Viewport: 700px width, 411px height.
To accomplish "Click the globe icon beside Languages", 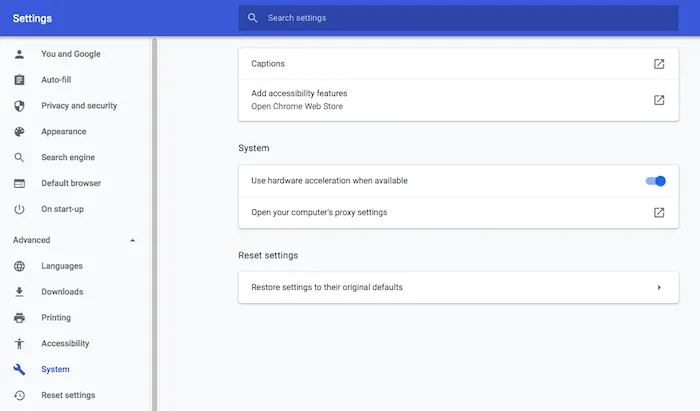I will click(19, 266).
